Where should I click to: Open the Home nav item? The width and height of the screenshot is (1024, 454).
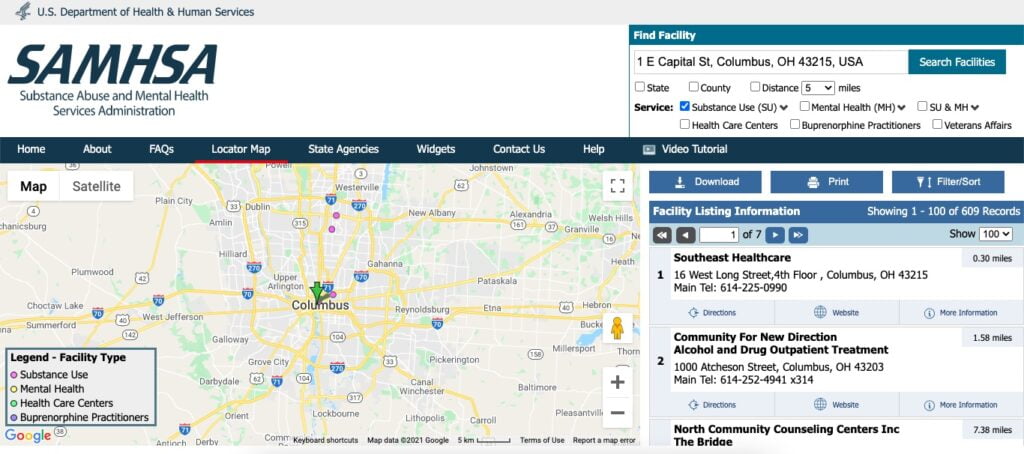coord(31,149)
